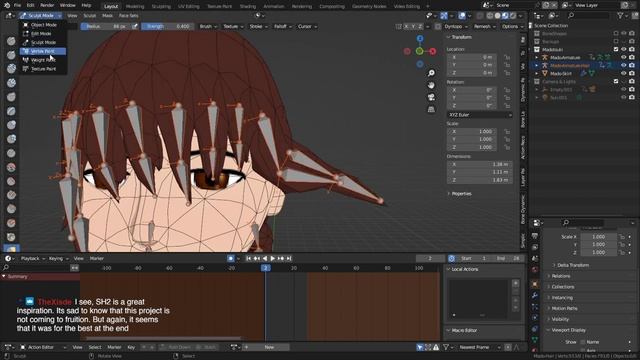Click the current frame marker 2

tap(266, 268)
